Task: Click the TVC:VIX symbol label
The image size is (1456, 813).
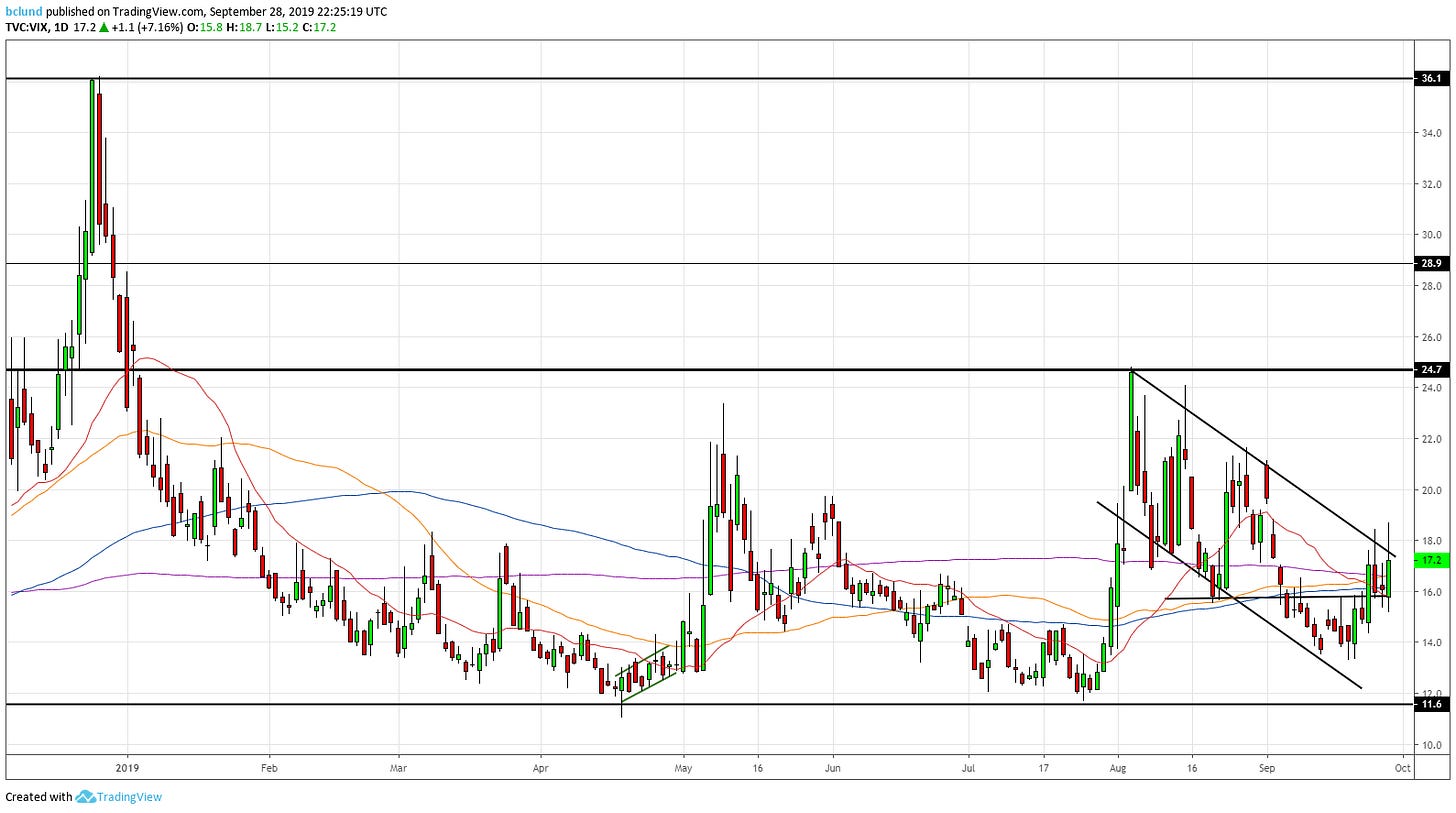Action: (26, 27)
